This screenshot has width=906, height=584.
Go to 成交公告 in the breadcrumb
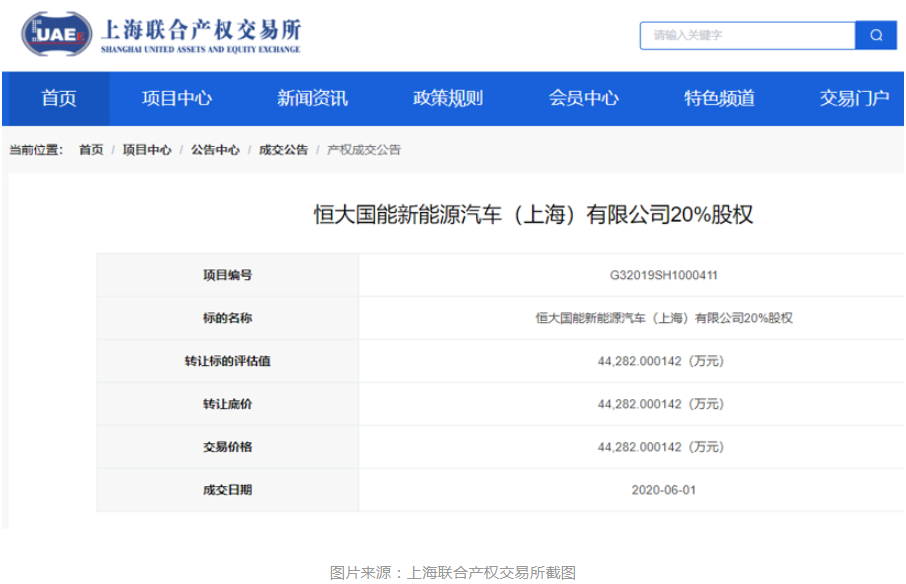tap(283, 150)
